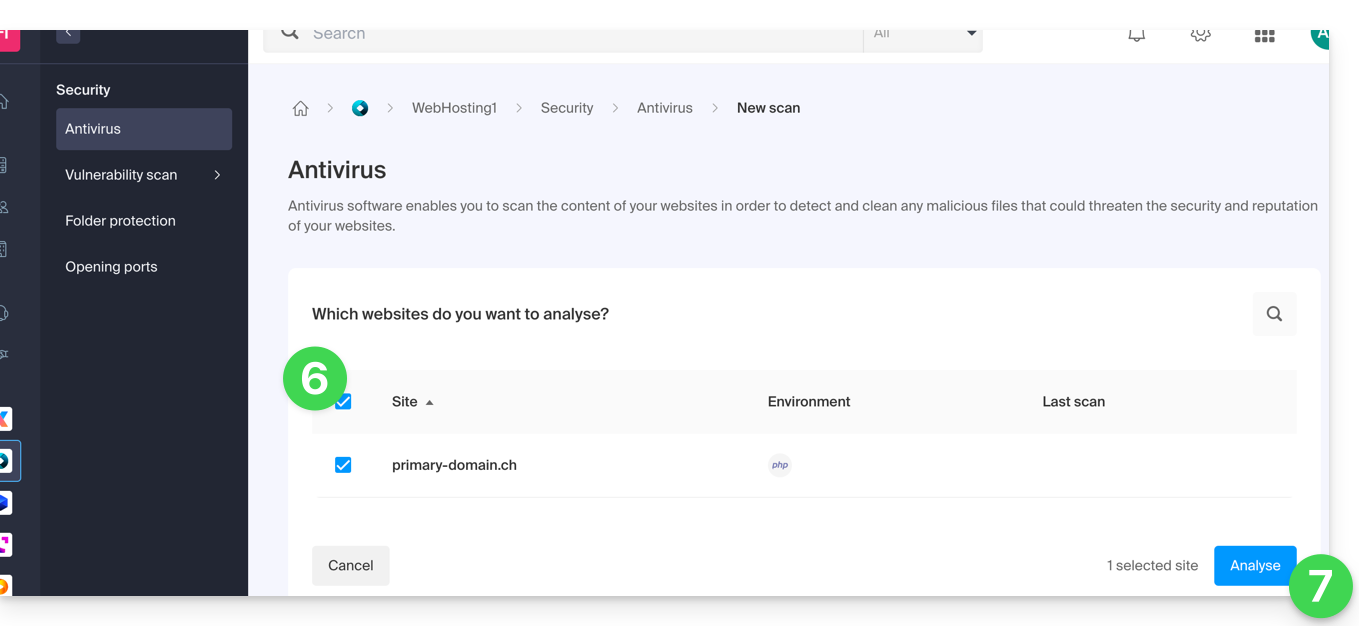The width and height of the screenshot is (1359, 626).
Task: Uncheck the primary-domain.ch checkbox
Action: click(x=343, y=465)
